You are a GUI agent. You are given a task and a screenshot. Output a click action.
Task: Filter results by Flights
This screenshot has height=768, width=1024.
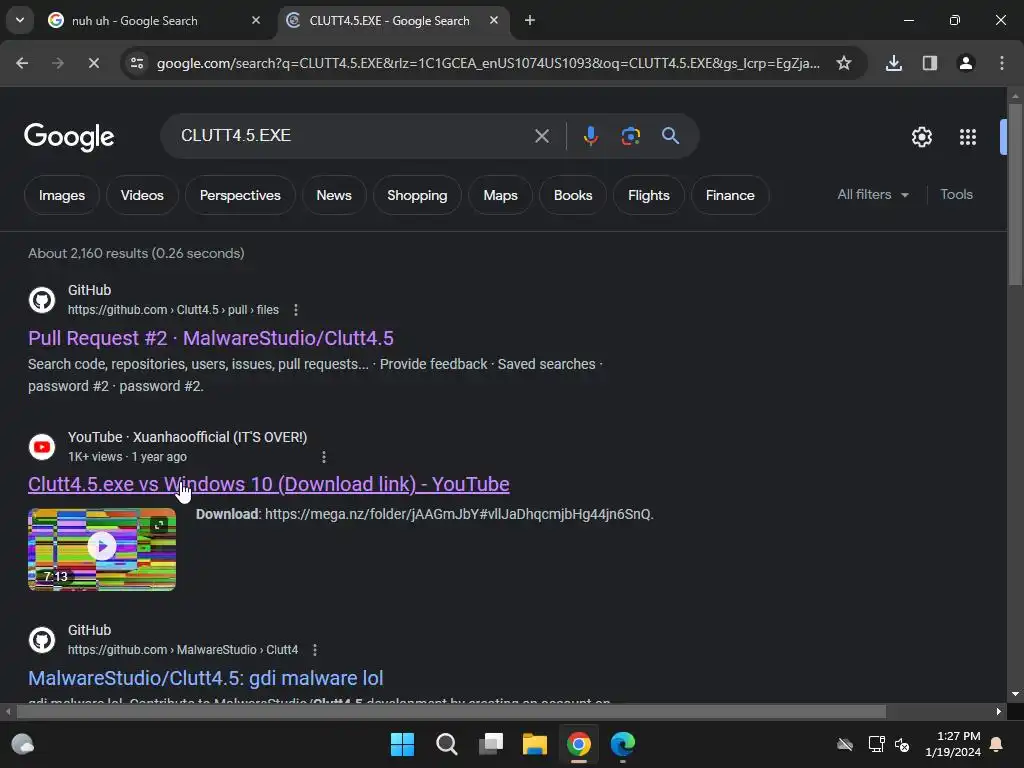[648, 195]
